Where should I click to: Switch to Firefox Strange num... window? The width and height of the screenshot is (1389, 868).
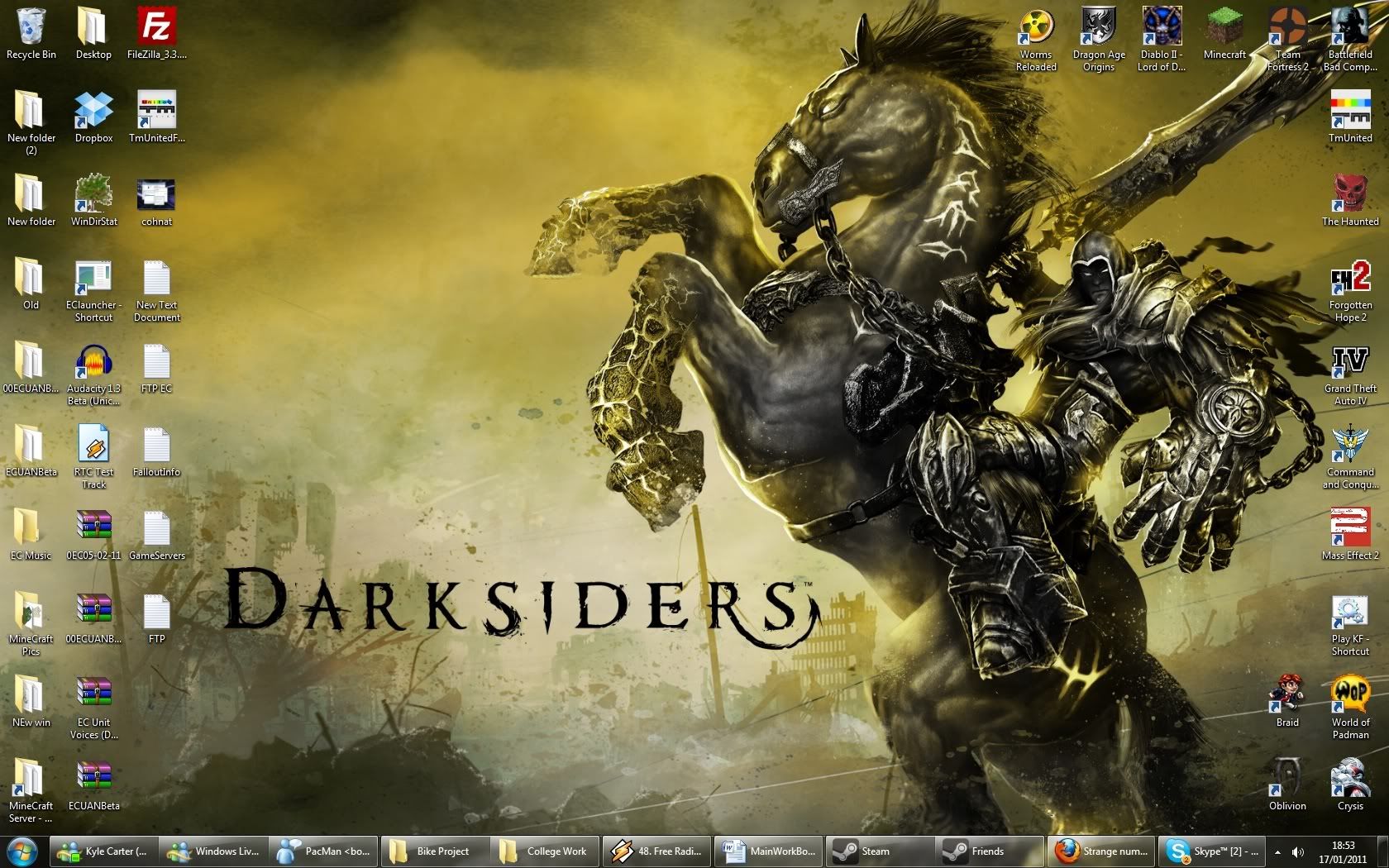point(1101,851)
